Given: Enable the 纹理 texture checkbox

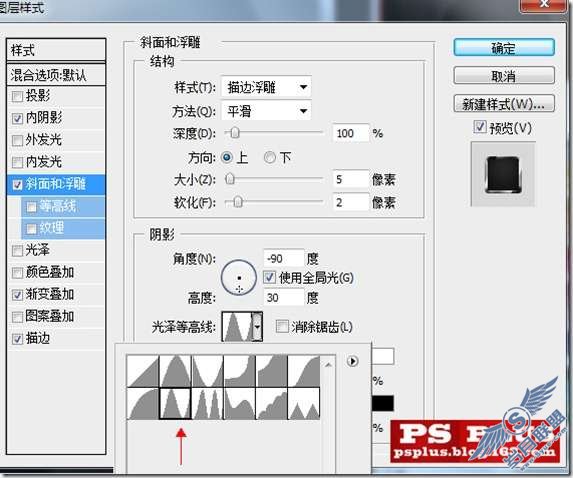Looking at the screenshot, I should click(x=31, y=229).
